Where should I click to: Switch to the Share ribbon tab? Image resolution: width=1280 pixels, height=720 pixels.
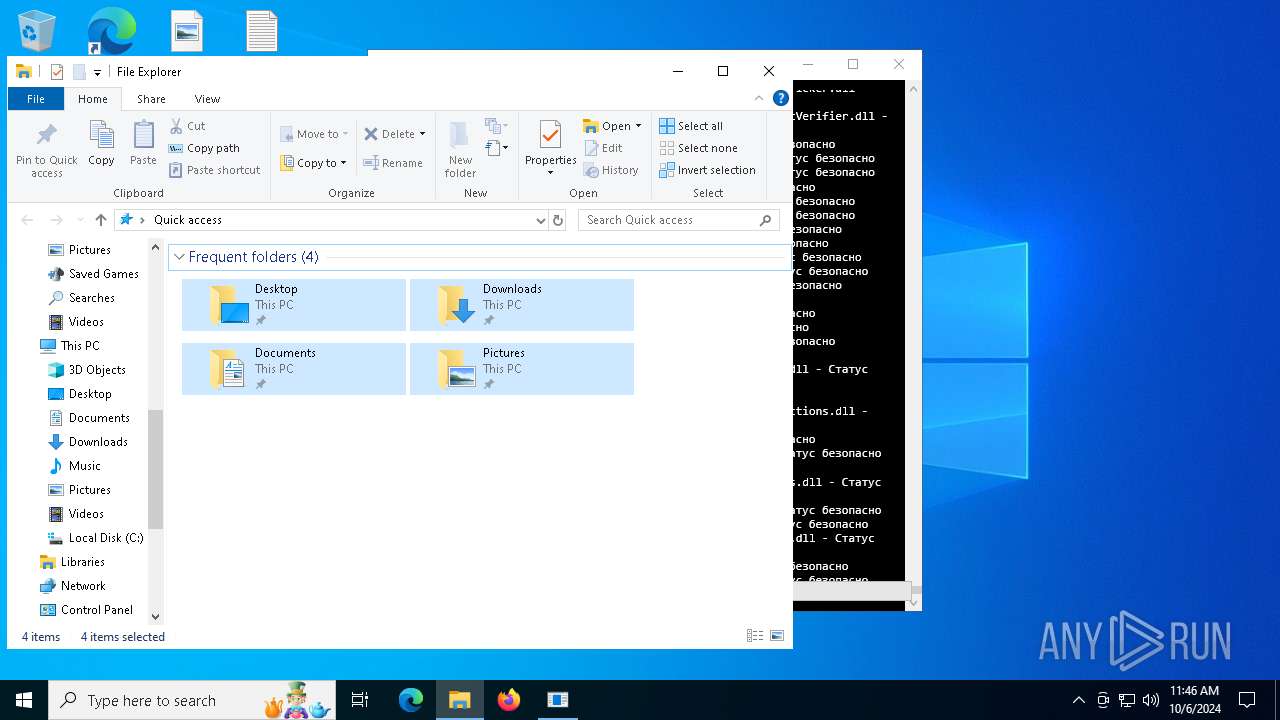[x=151, y=99]
